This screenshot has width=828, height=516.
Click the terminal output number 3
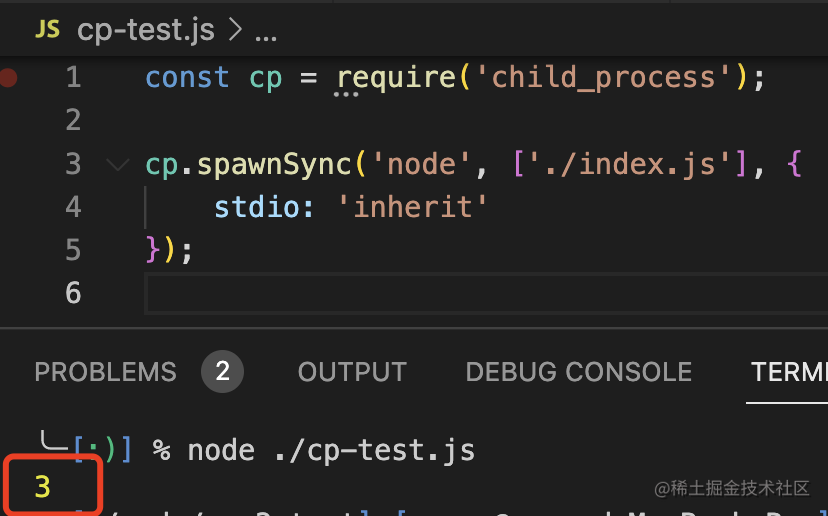42,487
